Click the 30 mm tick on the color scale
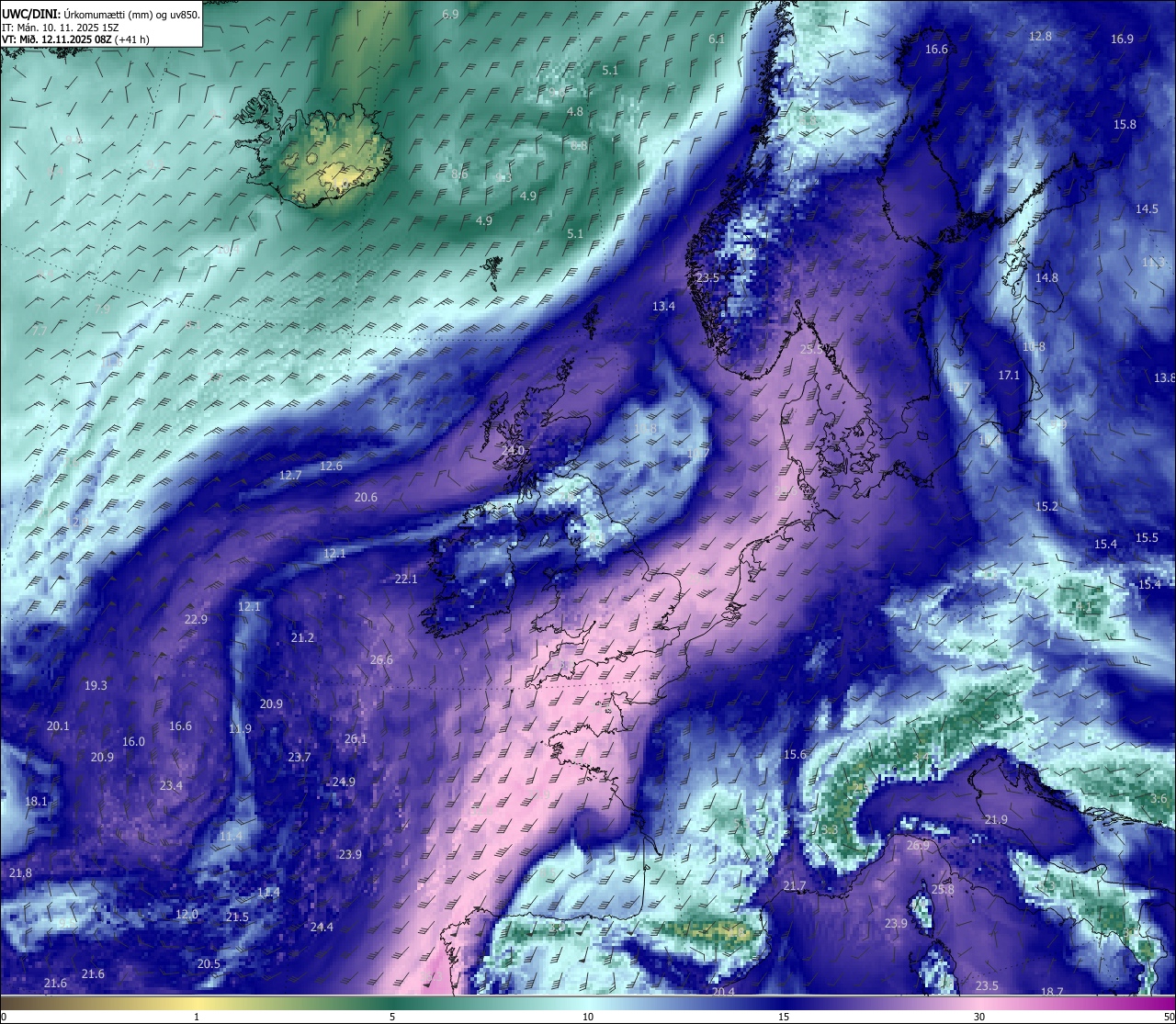Viewport: 1176px width, 1024px height. [x=979, y=1017]
